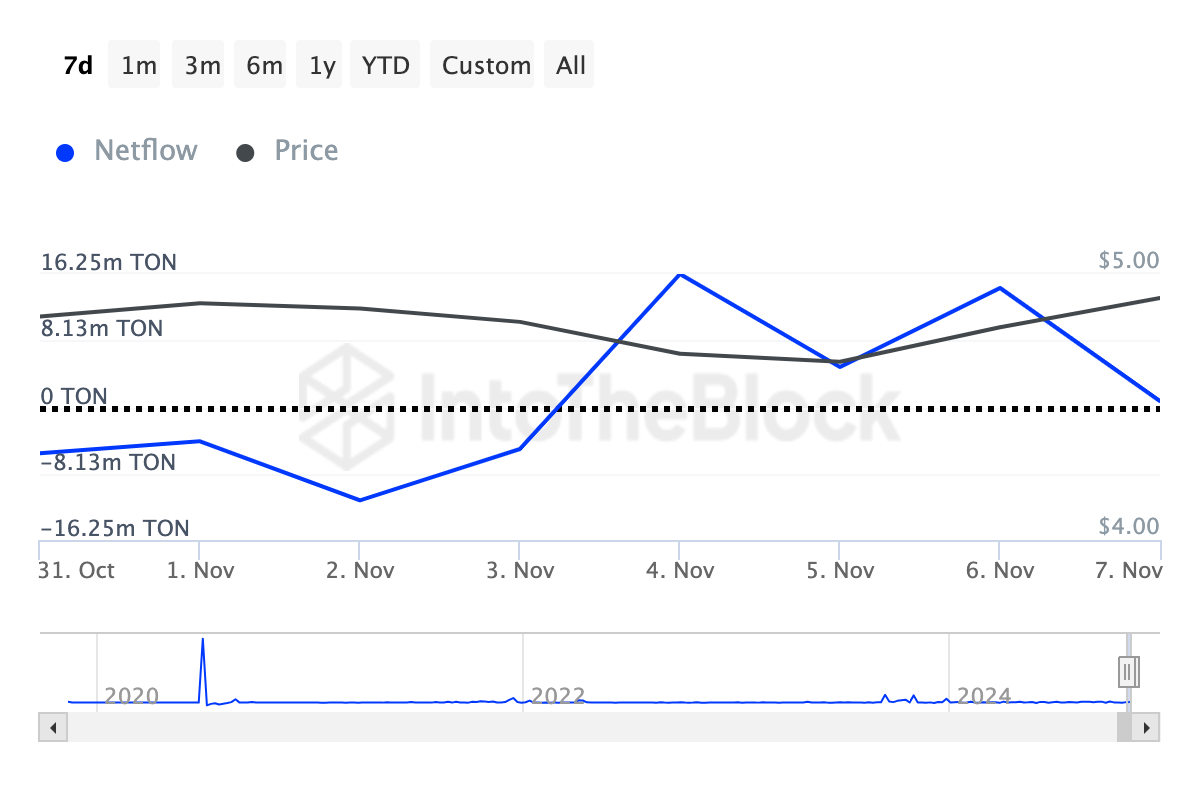The image size is (1200, 800).
Task: Hide the Netflow series label
Action: pyautogui.click(x=146, y=151)
